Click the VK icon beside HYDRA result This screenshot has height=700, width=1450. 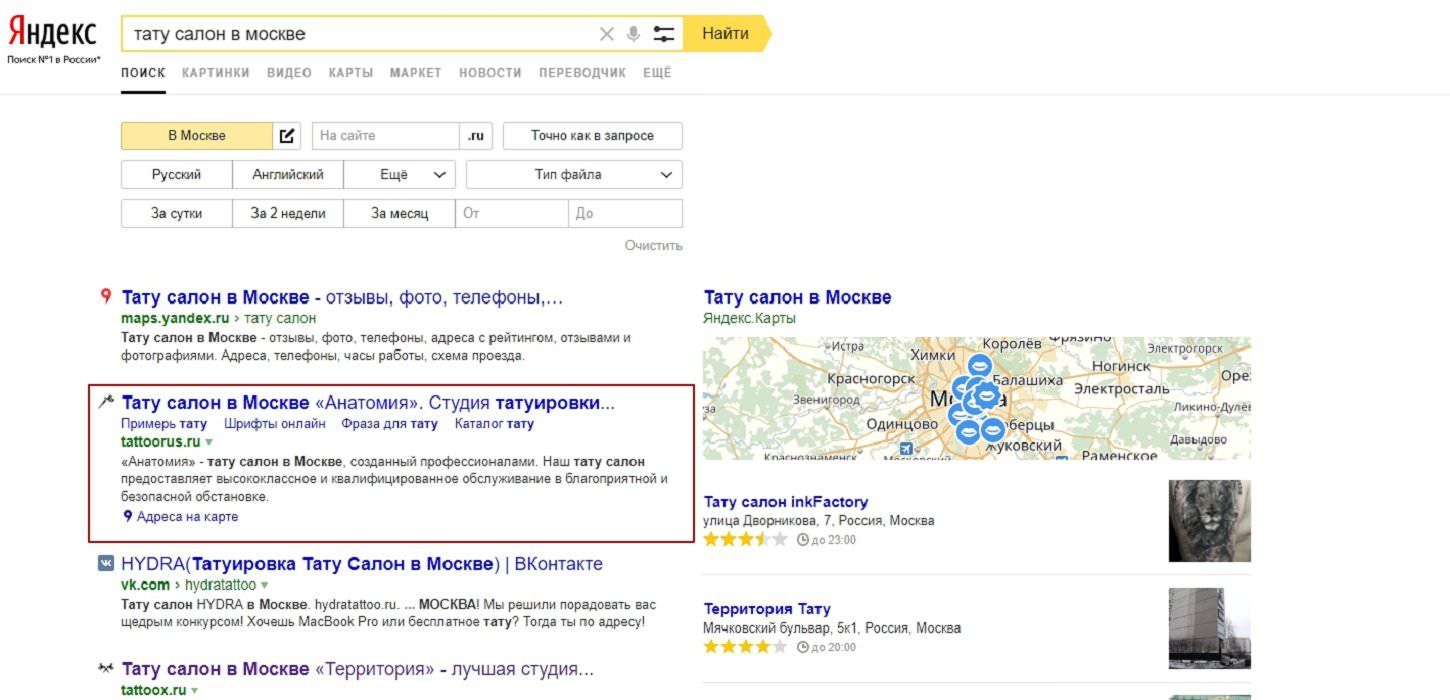[106, 564]
